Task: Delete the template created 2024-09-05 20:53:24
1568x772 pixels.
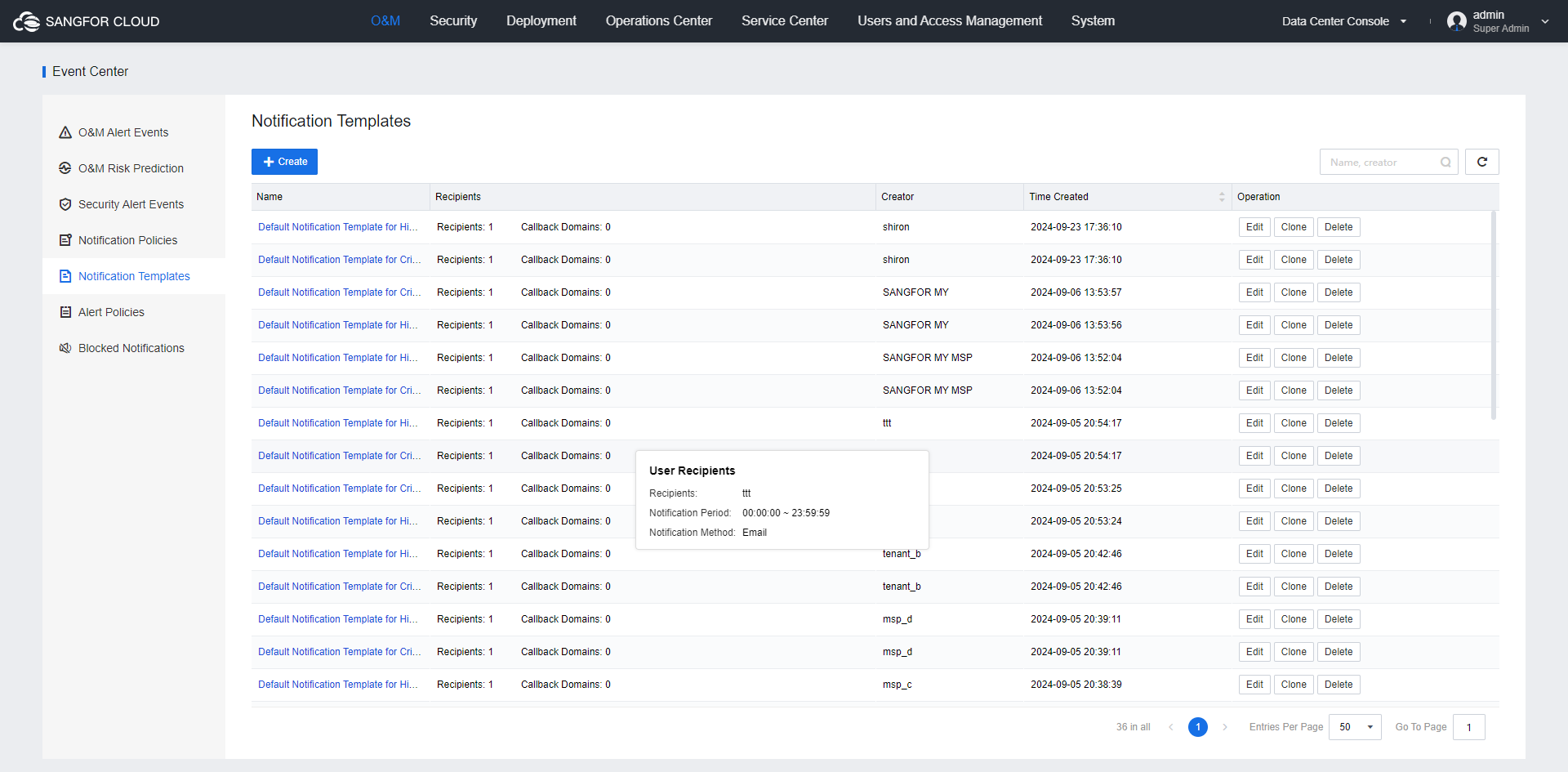Action: point(1339,521)
